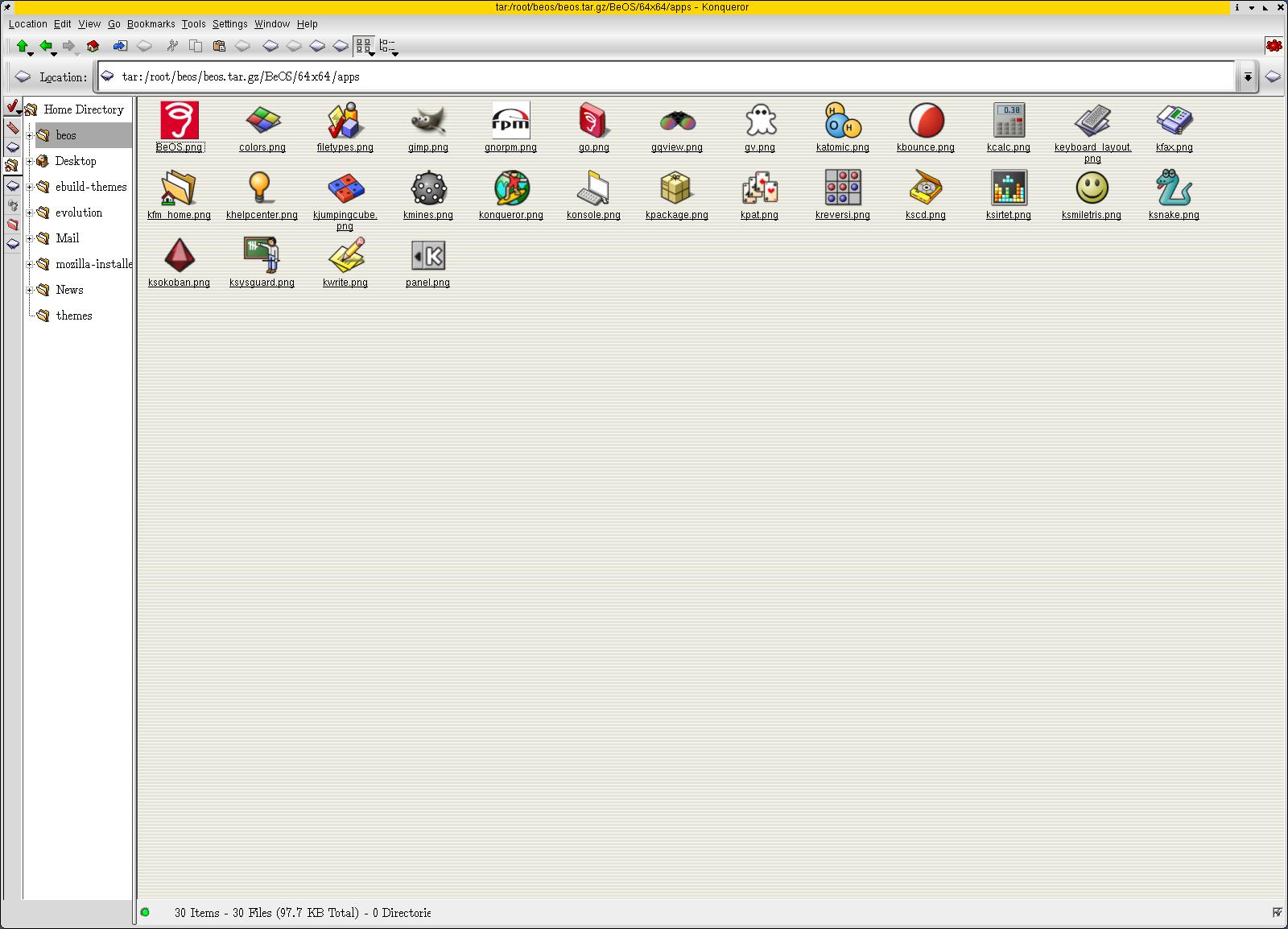Open the gimp.png file icon
Image resolution: width=1288 pixels, height=929 pixels.
pos(428,121)
